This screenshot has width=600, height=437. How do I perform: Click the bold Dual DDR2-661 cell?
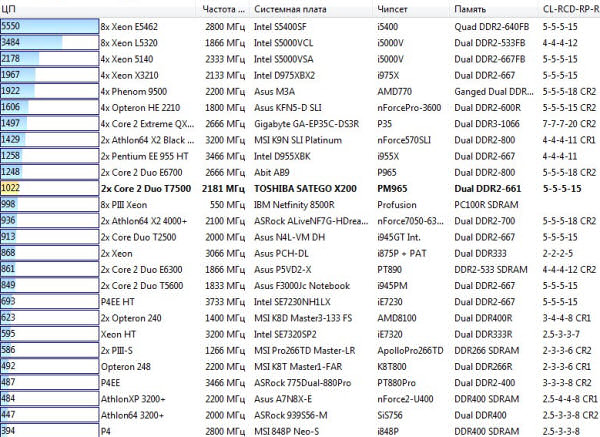point(488,189)
